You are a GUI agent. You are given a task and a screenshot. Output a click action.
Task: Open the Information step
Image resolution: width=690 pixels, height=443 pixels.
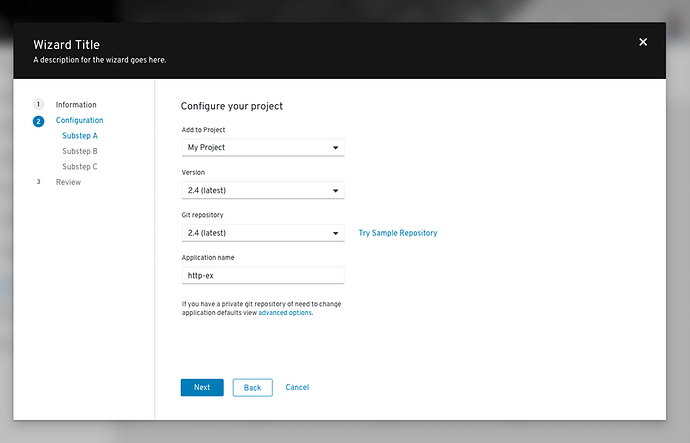(x=76, y=105)
